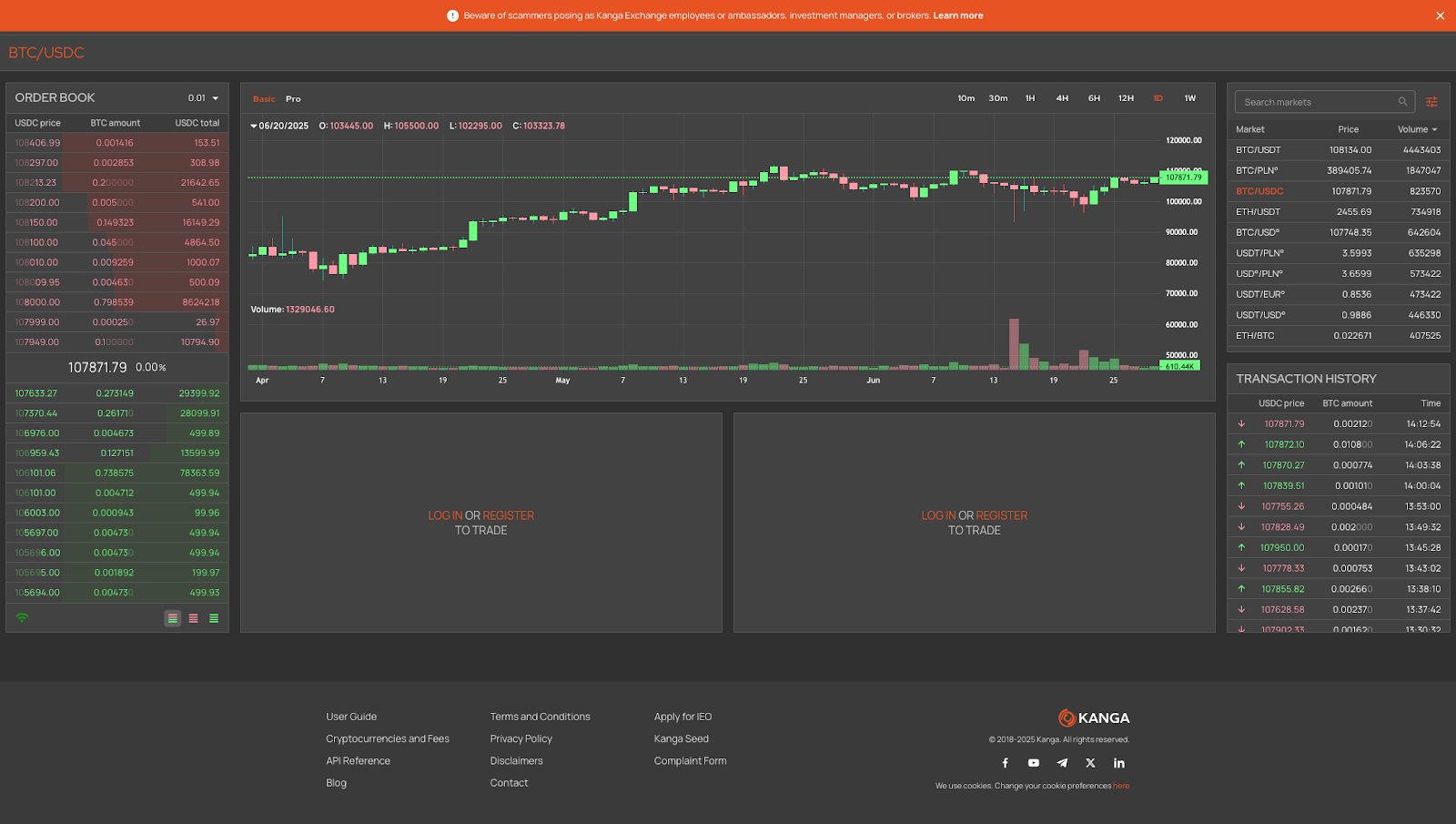Click the warning exclamation icon in the banner

pos(452,15)
